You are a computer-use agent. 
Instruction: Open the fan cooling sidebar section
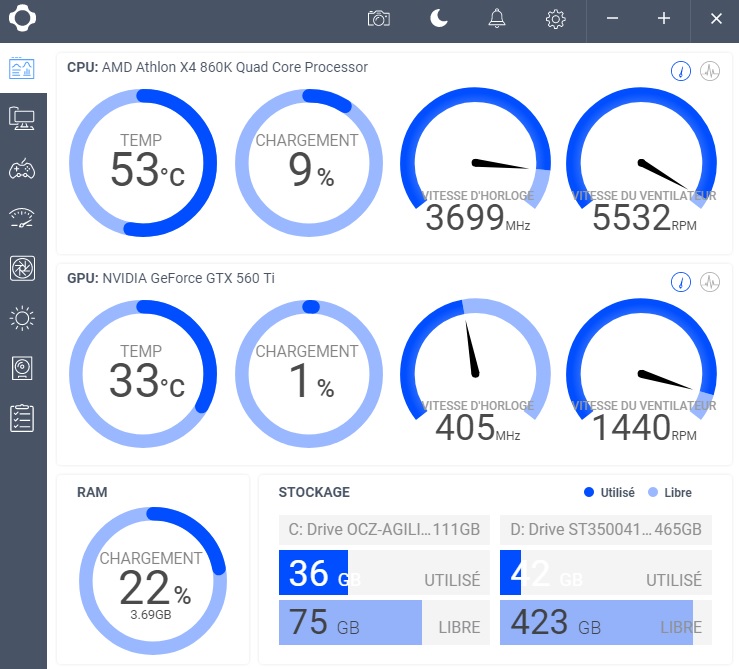[22, 268]
